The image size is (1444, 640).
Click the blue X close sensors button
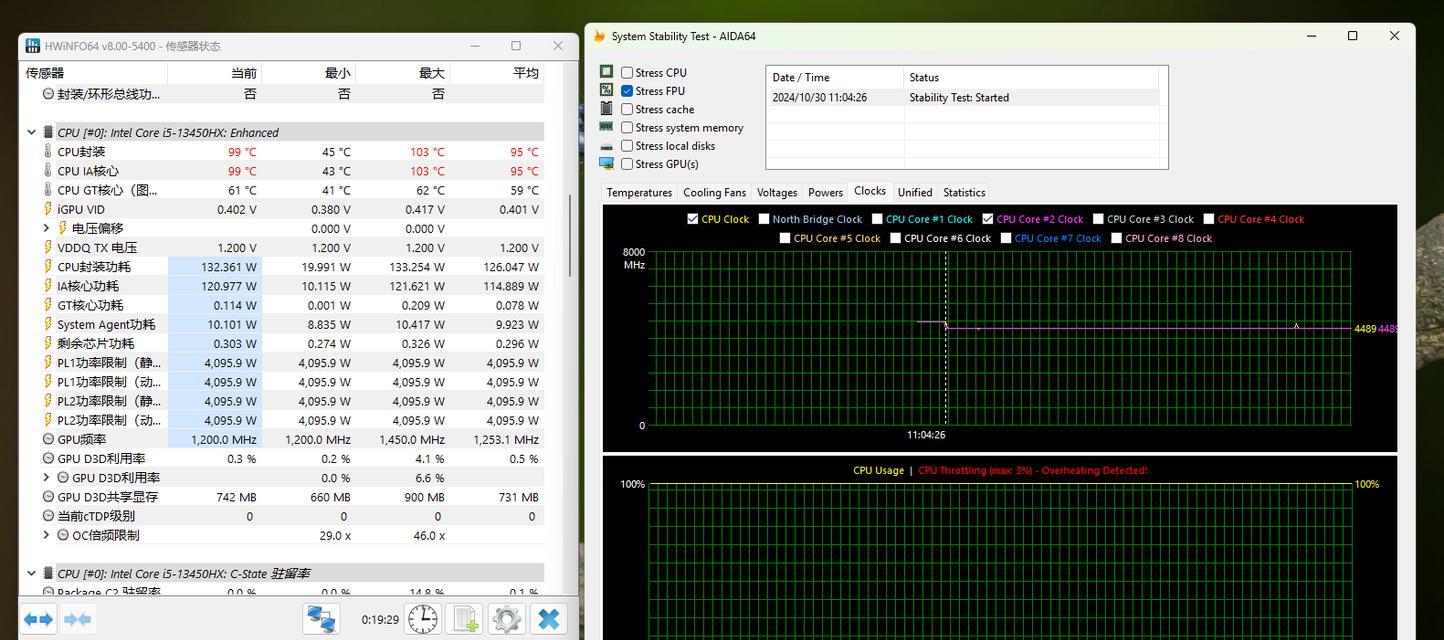(548, 619)
